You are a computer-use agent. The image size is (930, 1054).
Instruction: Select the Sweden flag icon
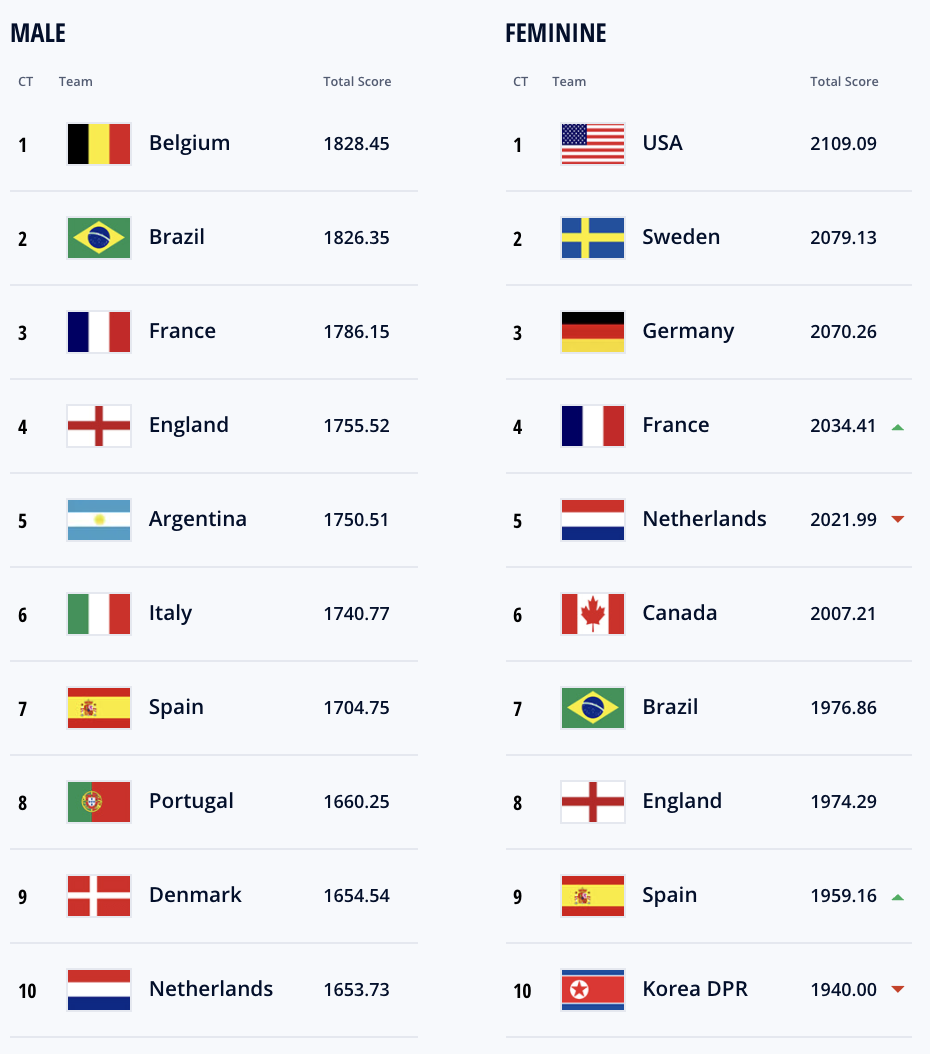tap(593, 237)
